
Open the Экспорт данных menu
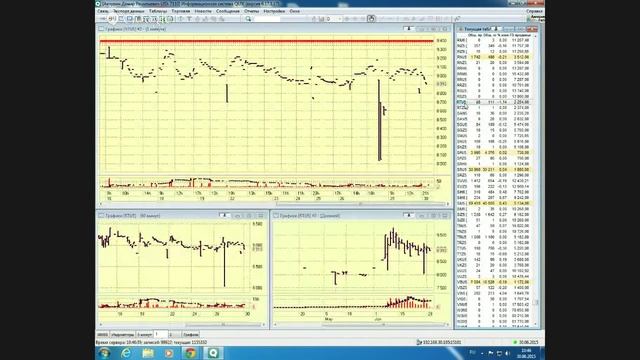(x=129, y=11)
